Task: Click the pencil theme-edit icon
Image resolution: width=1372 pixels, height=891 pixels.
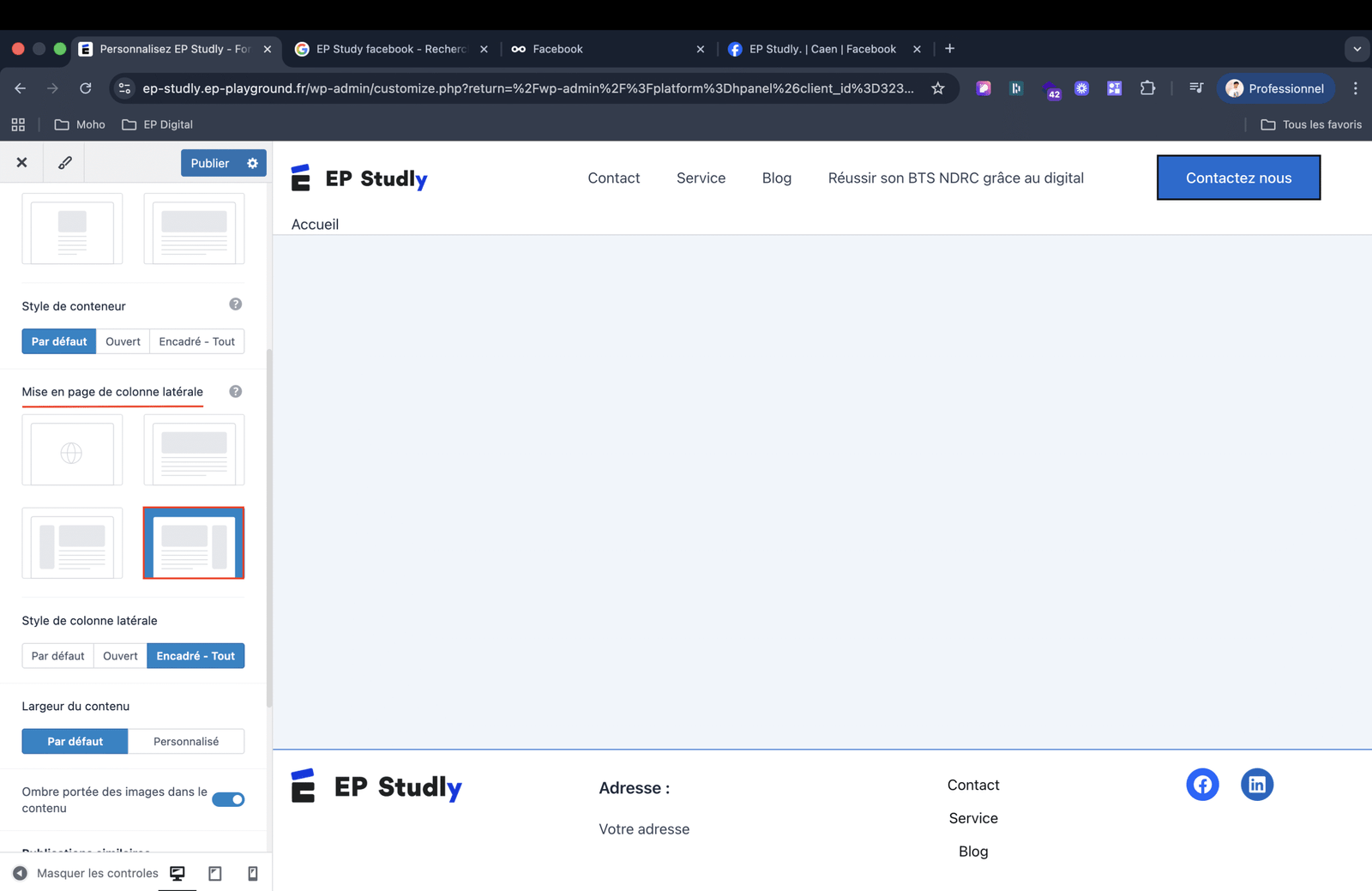Action: (64, 163)
